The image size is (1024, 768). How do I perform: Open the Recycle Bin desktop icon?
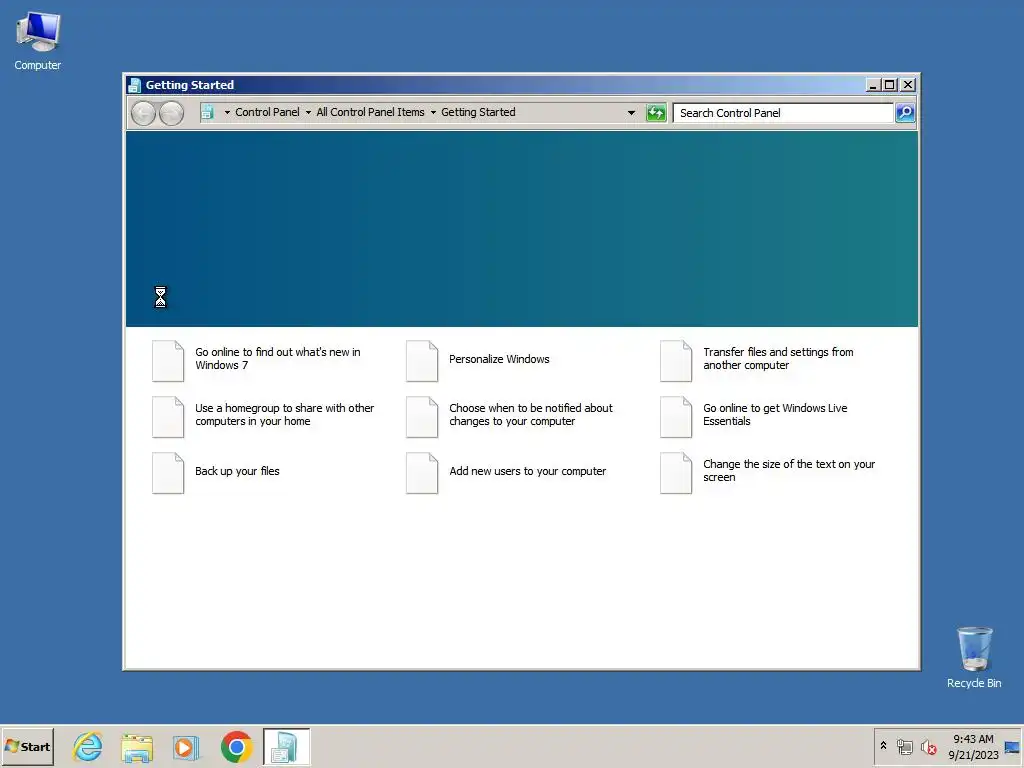pyautogui.click(x=974, y=657)
